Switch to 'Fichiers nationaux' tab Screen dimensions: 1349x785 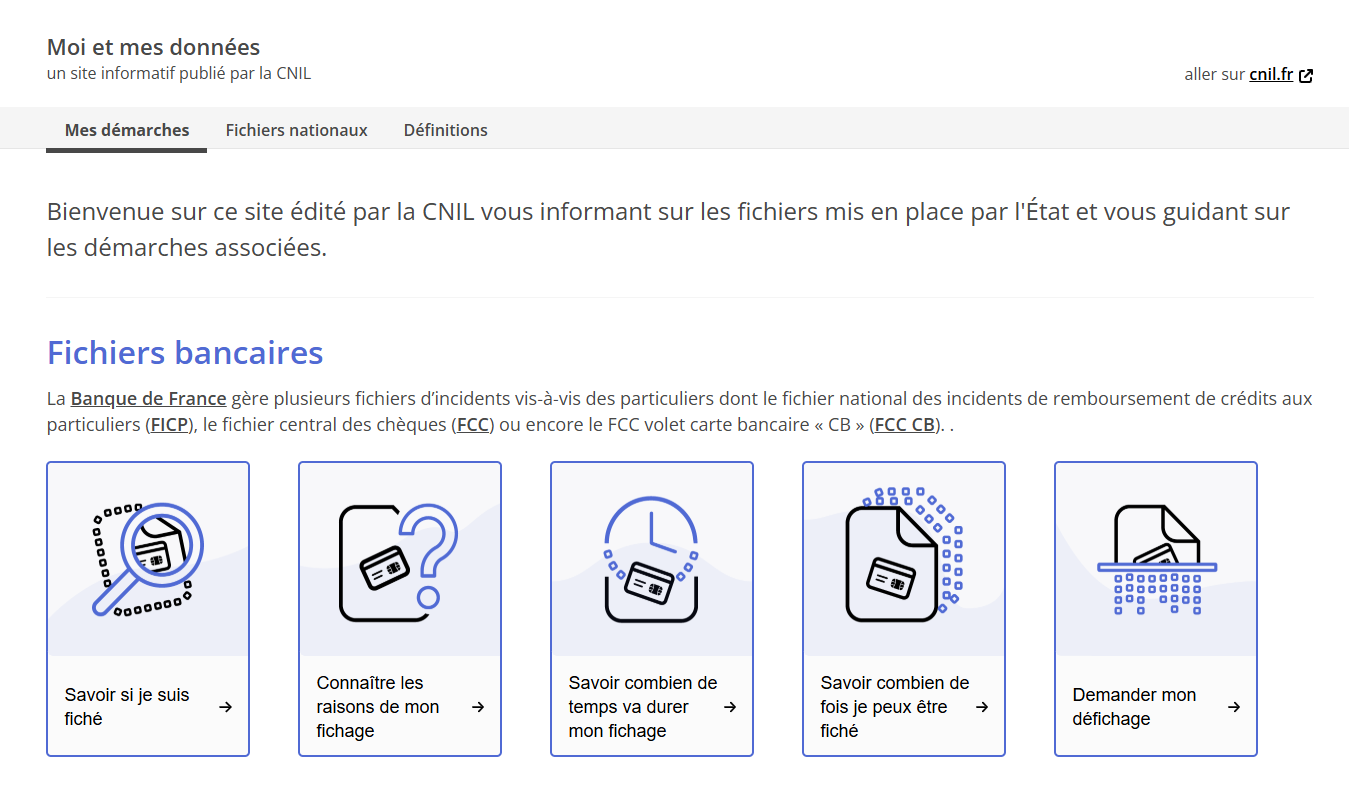point(296,130)
